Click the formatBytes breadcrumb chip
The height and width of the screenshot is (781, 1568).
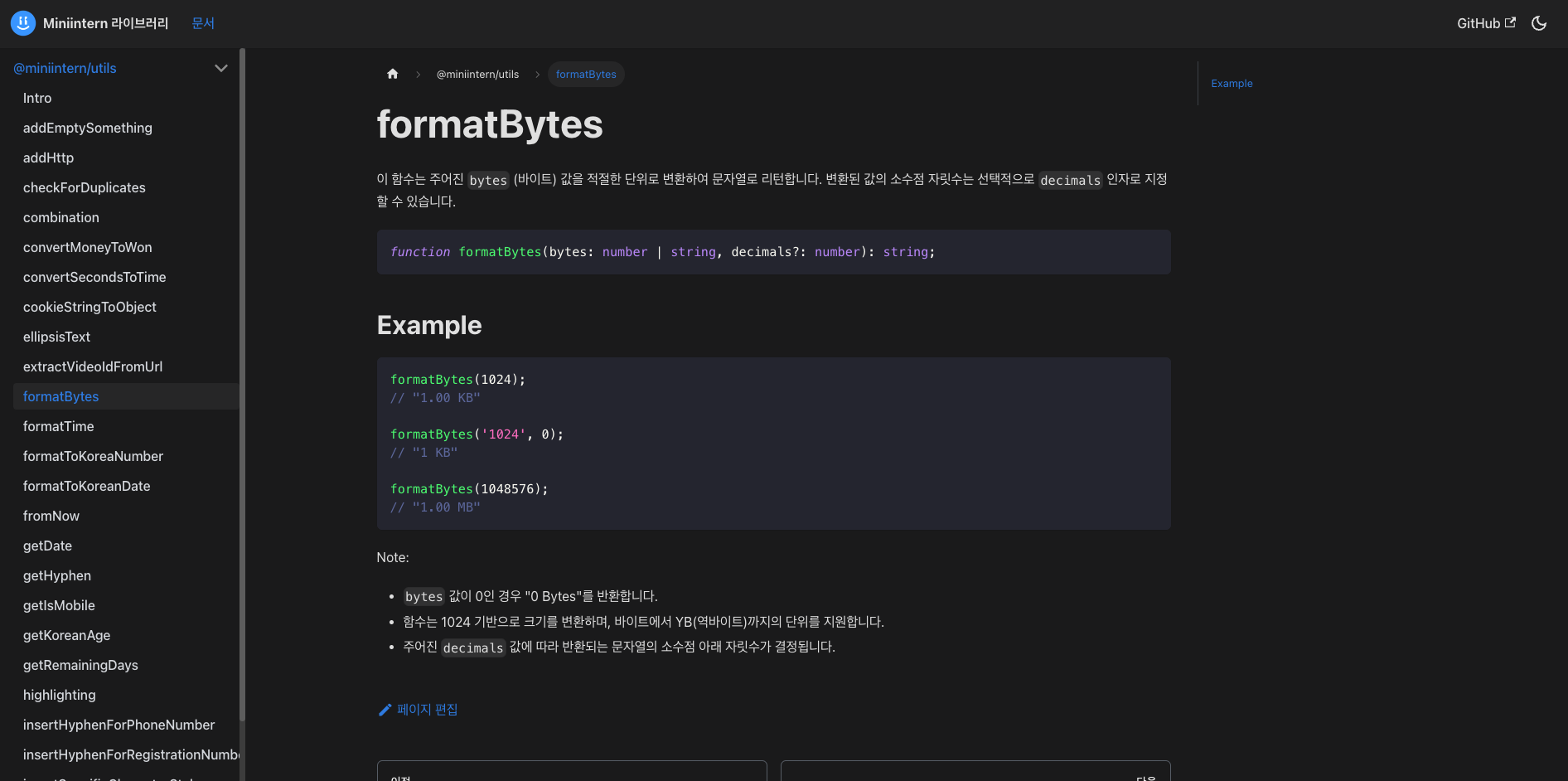pyautogui.click(x=586, y=74)
